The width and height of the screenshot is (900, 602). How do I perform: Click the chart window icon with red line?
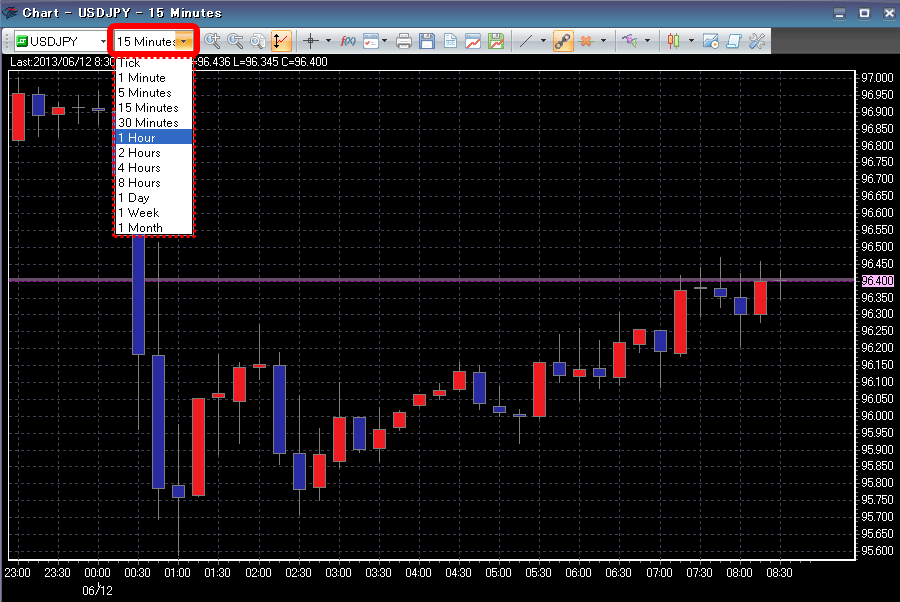point(473,41)
